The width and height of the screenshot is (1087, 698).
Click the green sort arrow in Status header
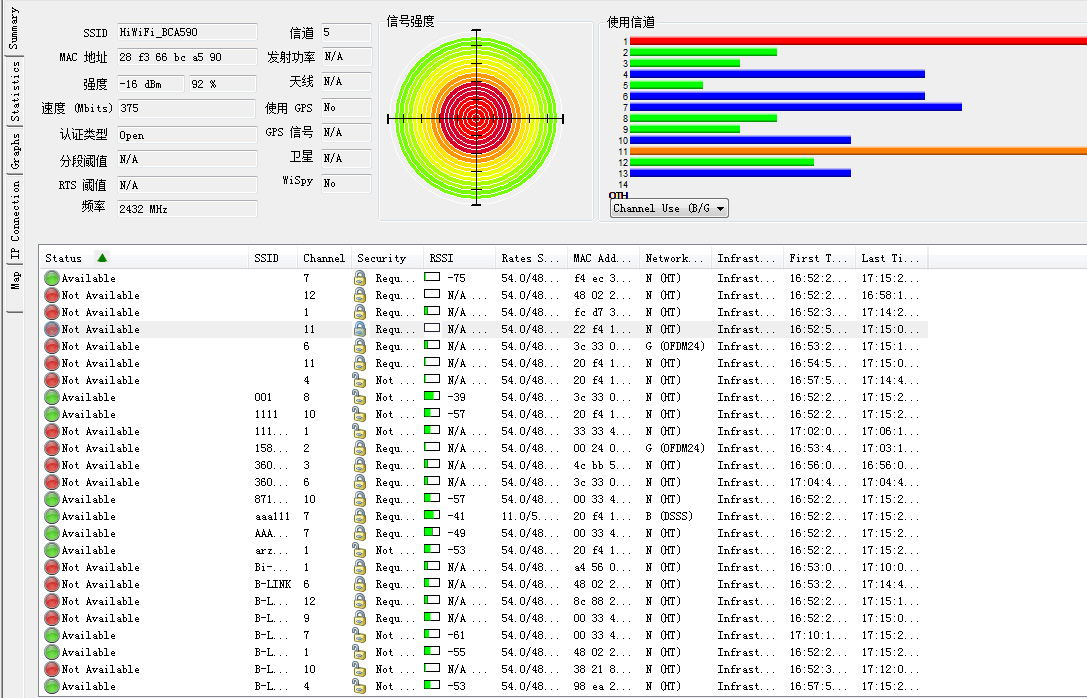(x=102, y=258)
